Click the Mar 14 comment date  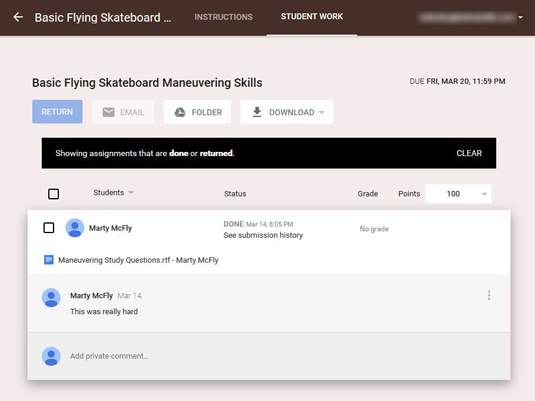tap(129, 296)
